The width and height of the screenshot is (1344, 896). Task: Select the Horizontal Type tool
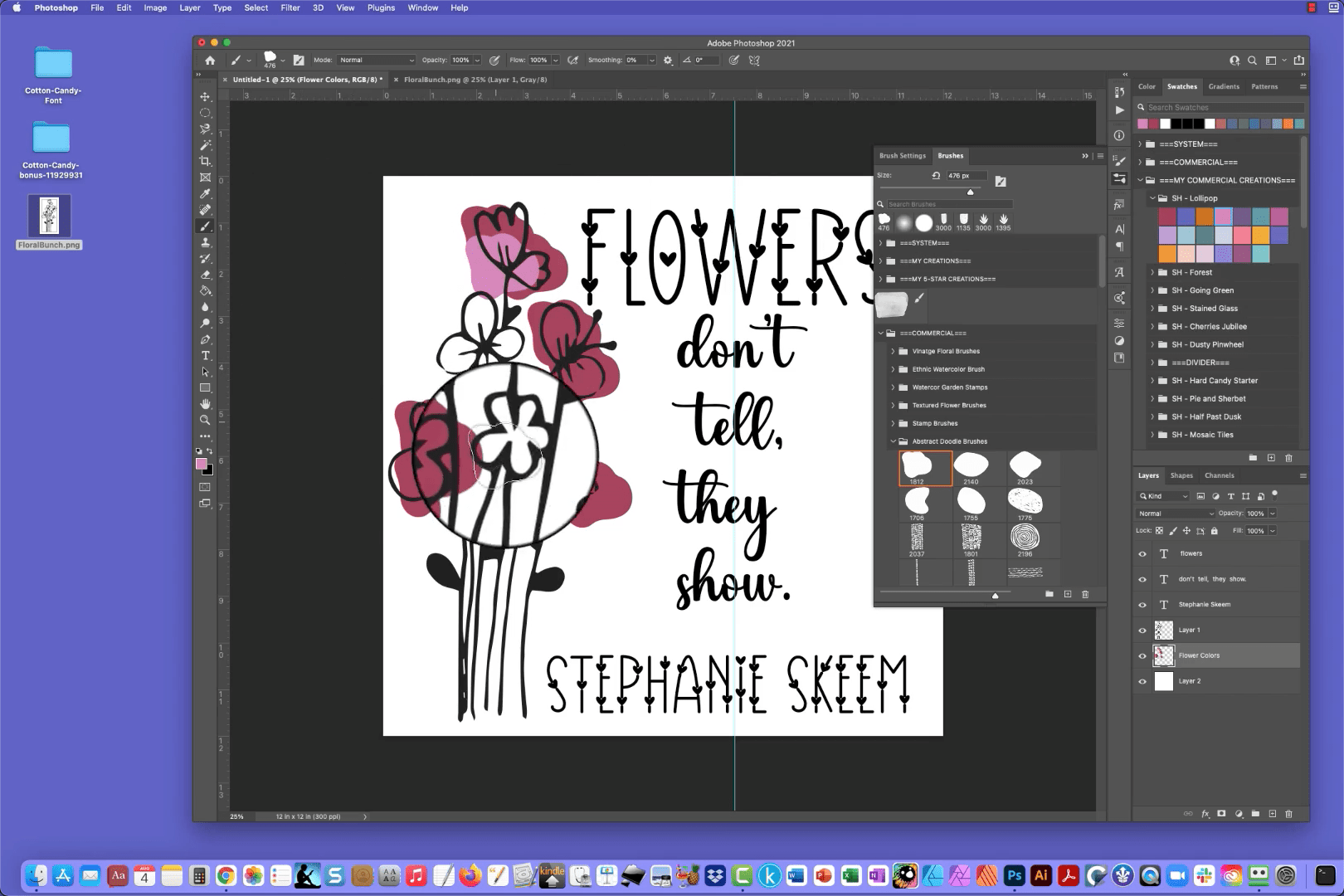point(205,356)
